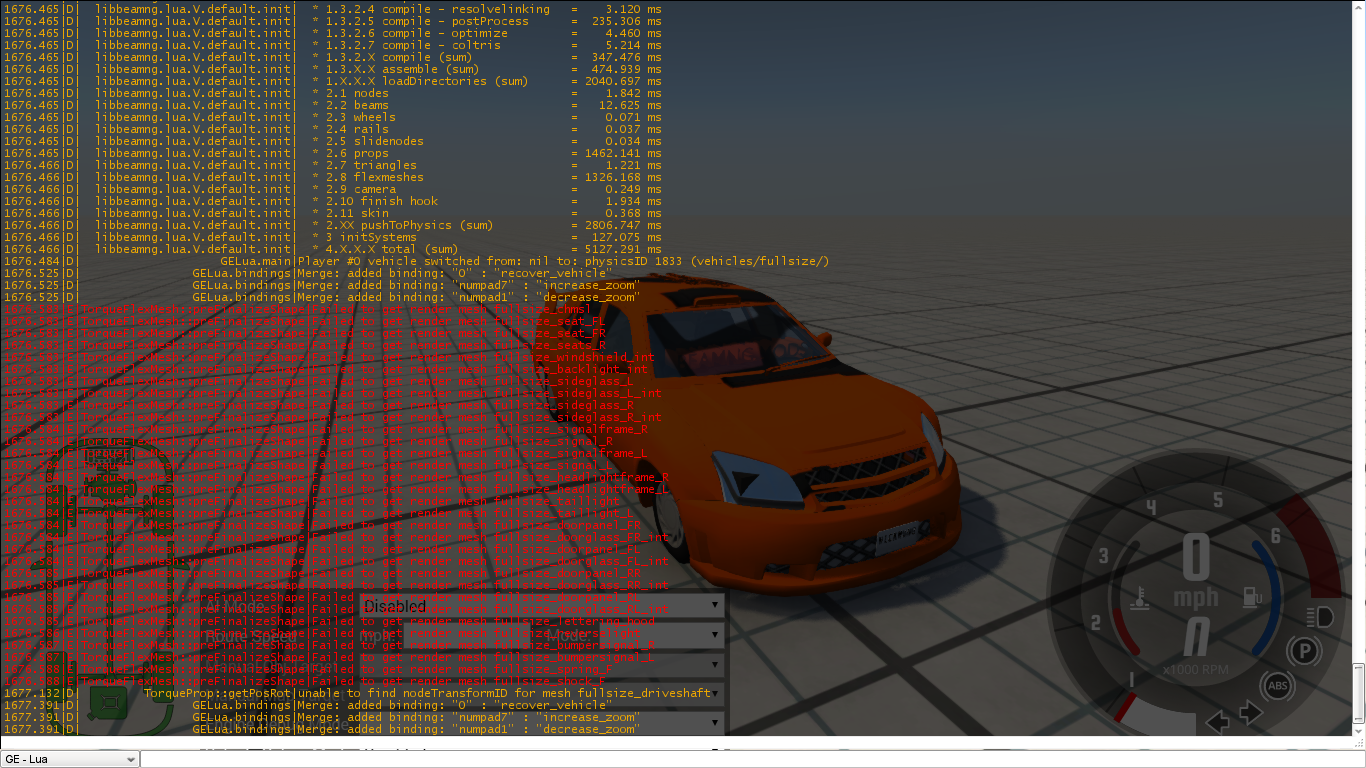Open the AI Mode 'Disabled' dropdown
This screenshot has width=1366, height=768.
point(541,606)
